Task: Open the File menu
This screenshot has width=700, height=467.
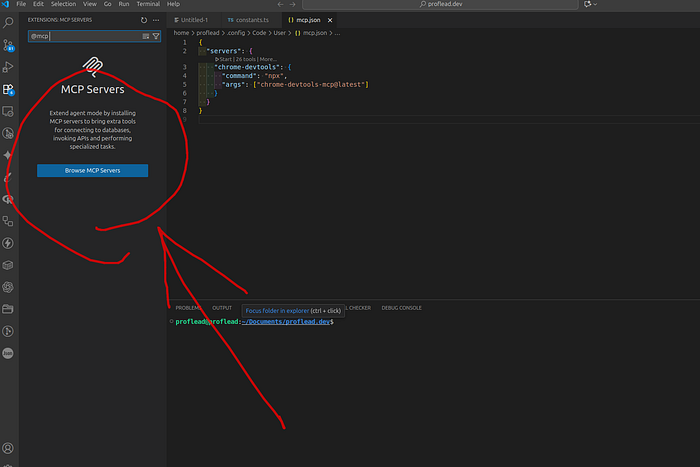Action: tap(21, 4)
